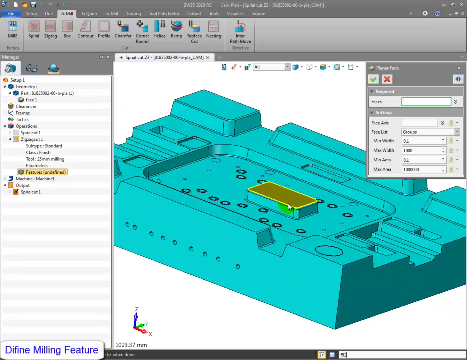Click the Max Area value field
The width and height of the screenshot is (467, 360).
(x=423, y=170)
